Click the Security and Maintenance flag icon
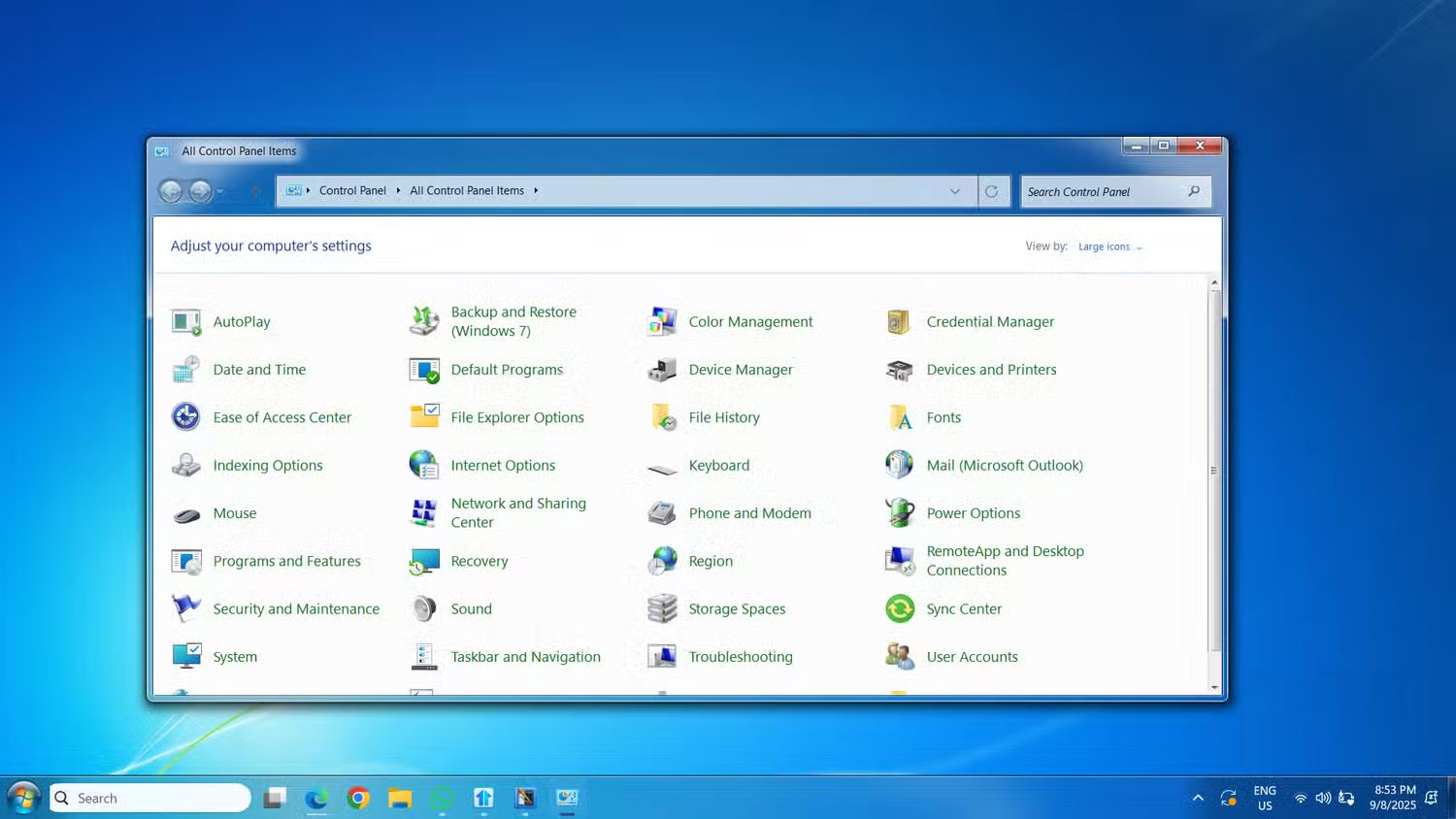 (x=185, y=608)
